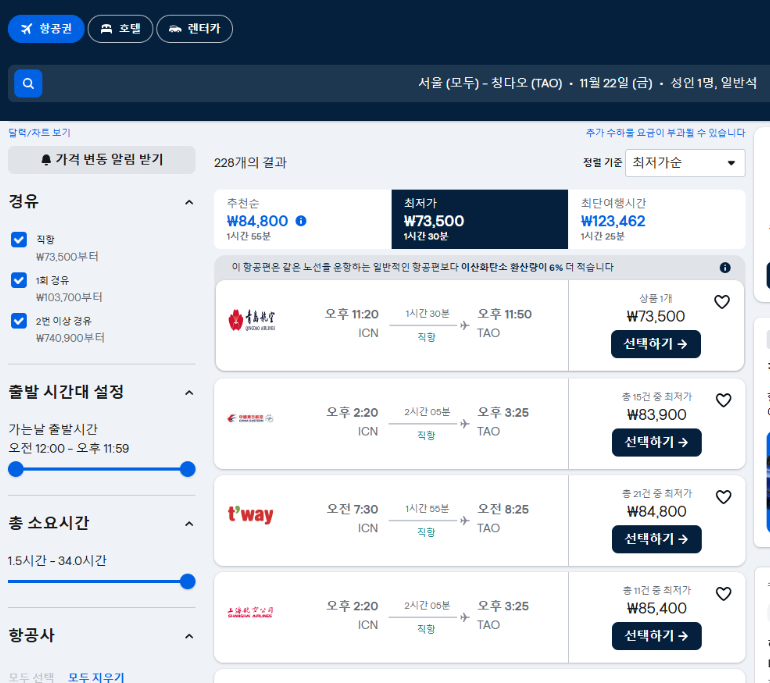
Task: Open the 렌터카 car rental tab
Action: (x=194, y=29)
